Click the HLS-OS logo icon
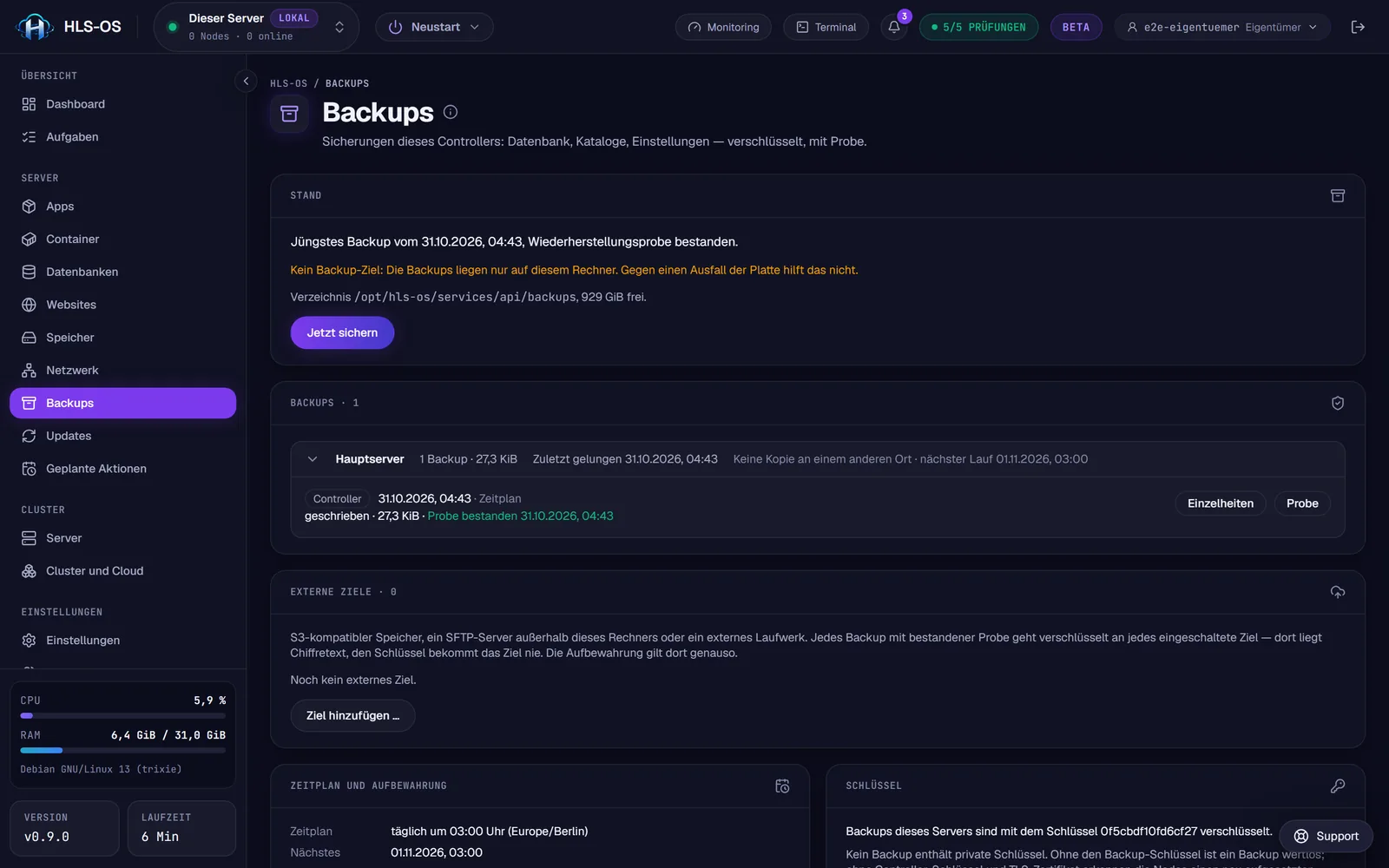 pos(35,27)
